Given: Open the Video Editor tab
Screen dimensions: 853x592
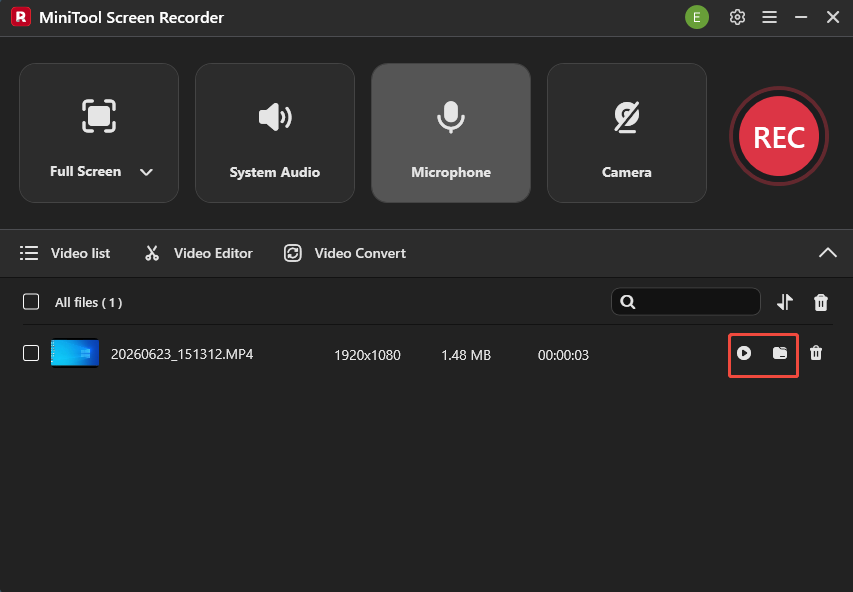Looking at the screenshot, I should click(199, 253).
